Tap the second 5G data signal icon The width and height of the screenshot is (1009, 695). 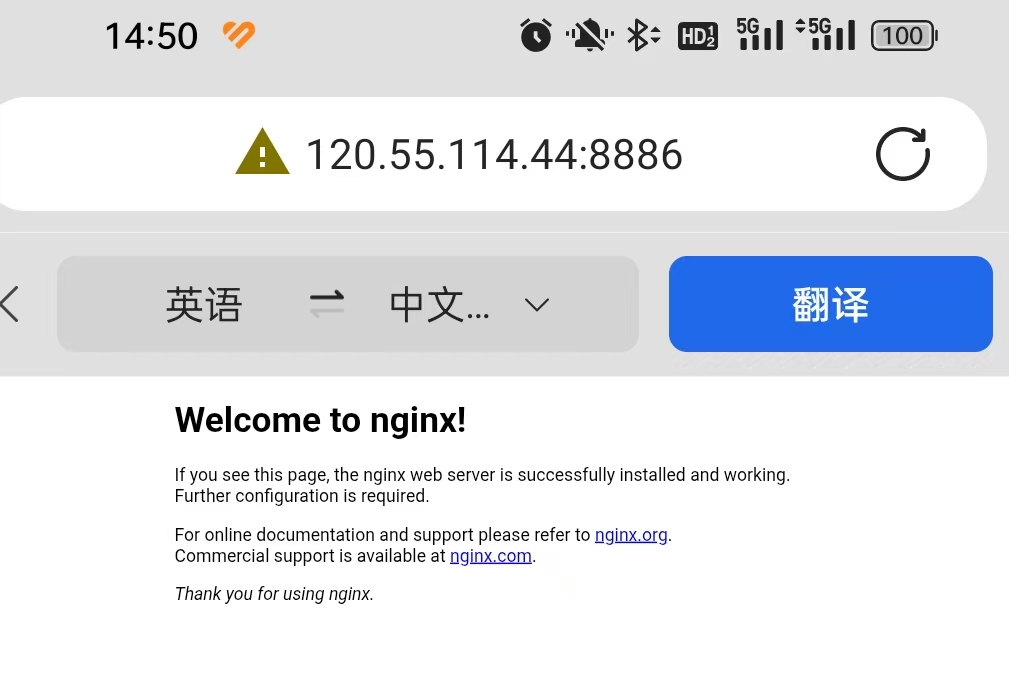point(826,35)
